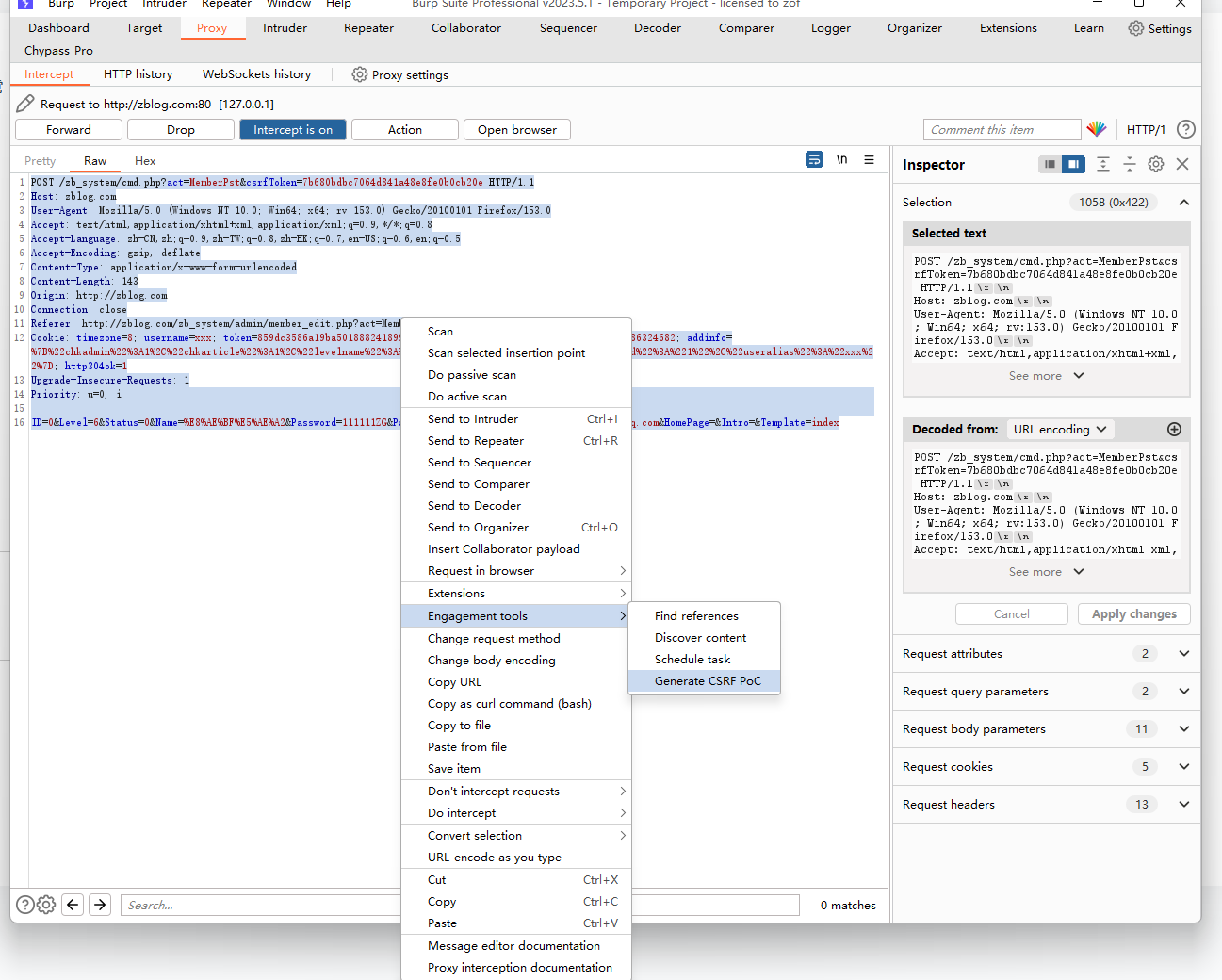Image resolution: width=1222 pixels, height=980 pixels.
Task: Open Convert selection submenu
Action: click(516, 836)
